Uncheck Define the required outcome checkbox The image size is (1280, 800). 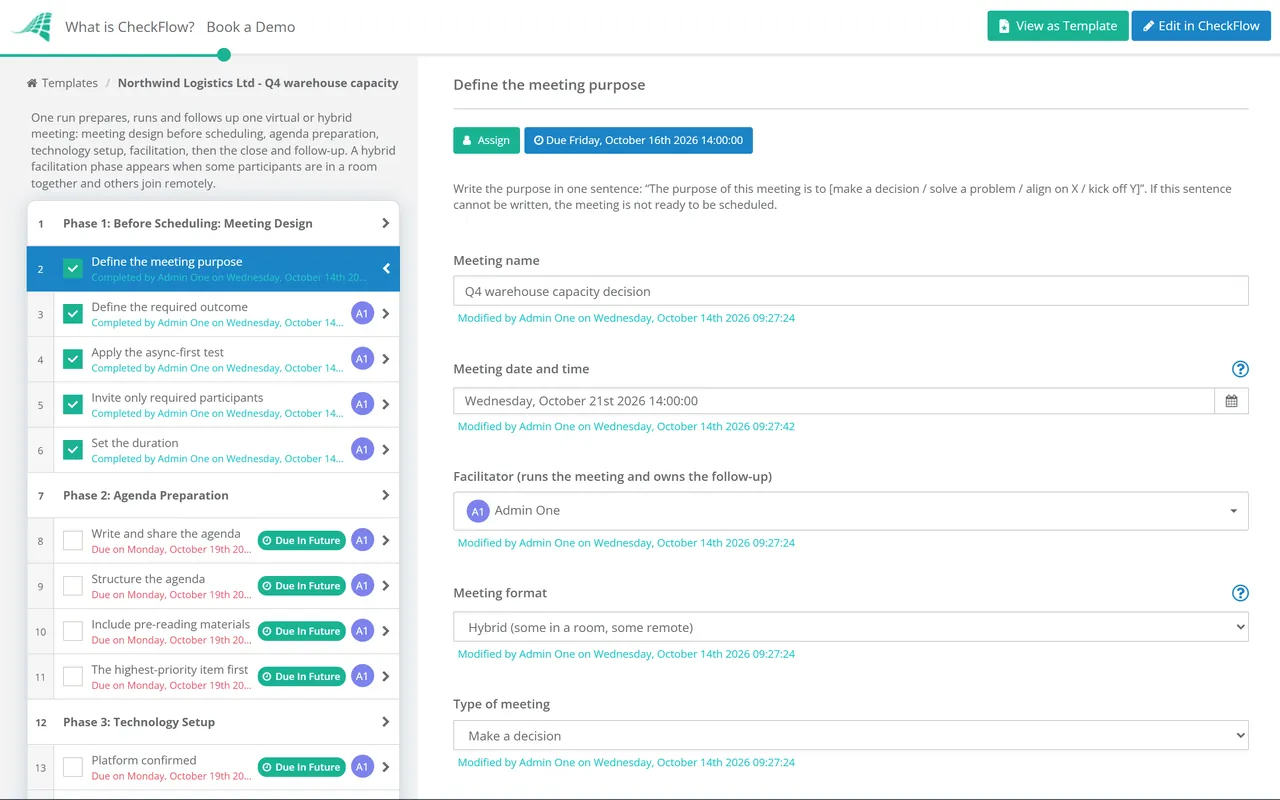click(x=73, y=314)
